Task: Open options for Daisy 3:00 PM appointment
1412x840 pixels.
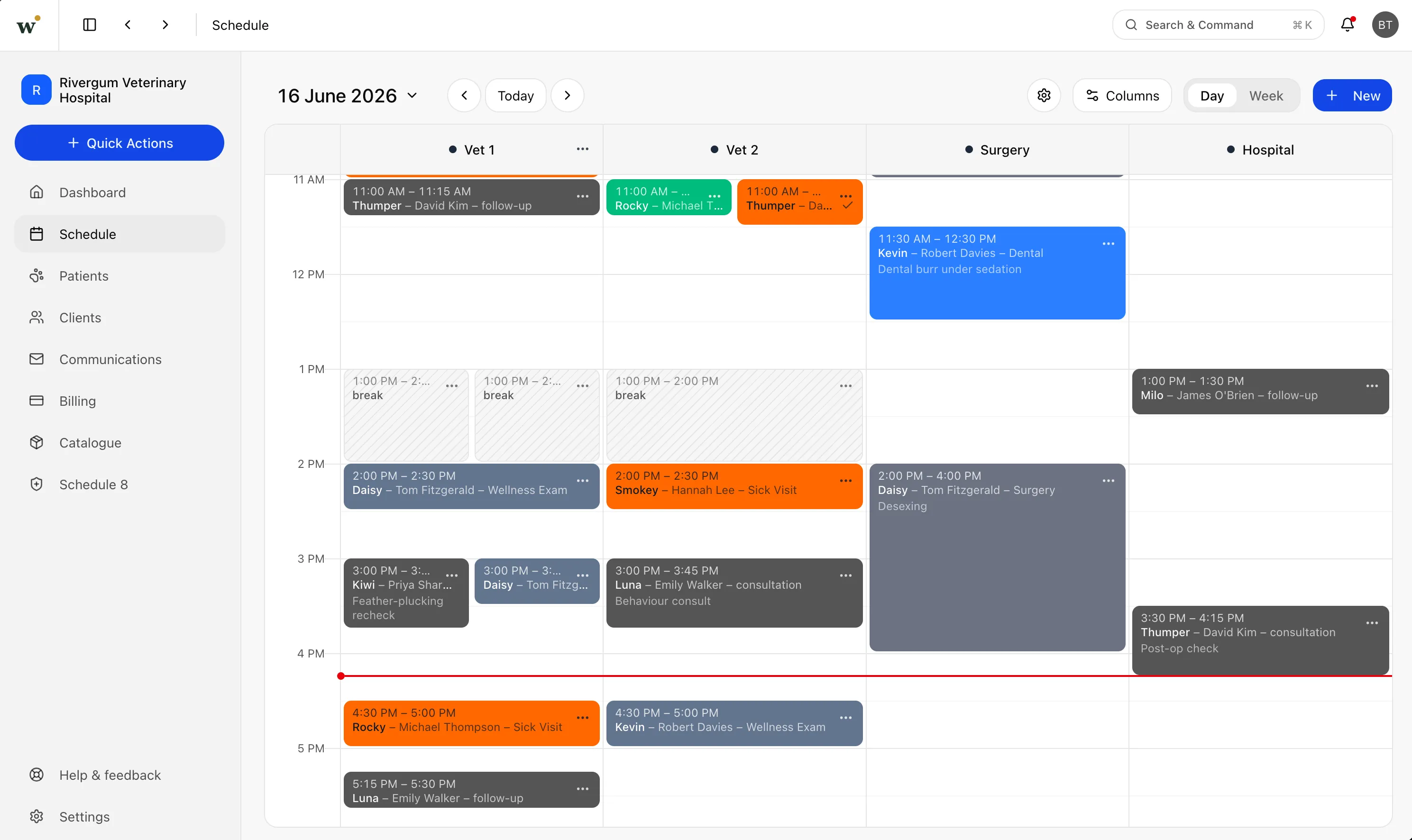Action: point(583,575)
